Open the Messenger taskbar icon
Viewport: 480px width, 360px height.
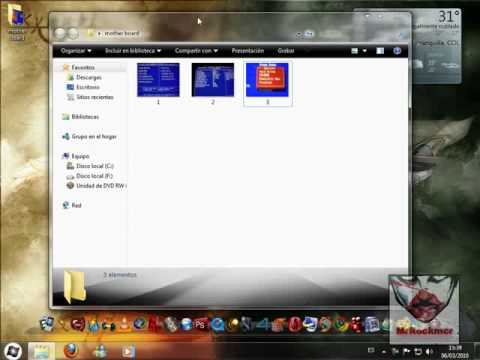(100, 351)
